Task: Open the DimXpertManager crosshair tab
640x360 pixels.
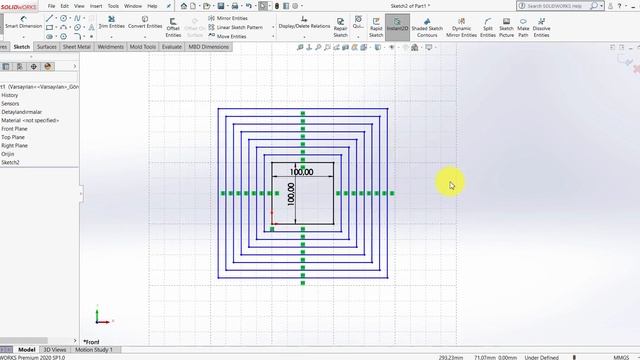Action: click(33, 66)
